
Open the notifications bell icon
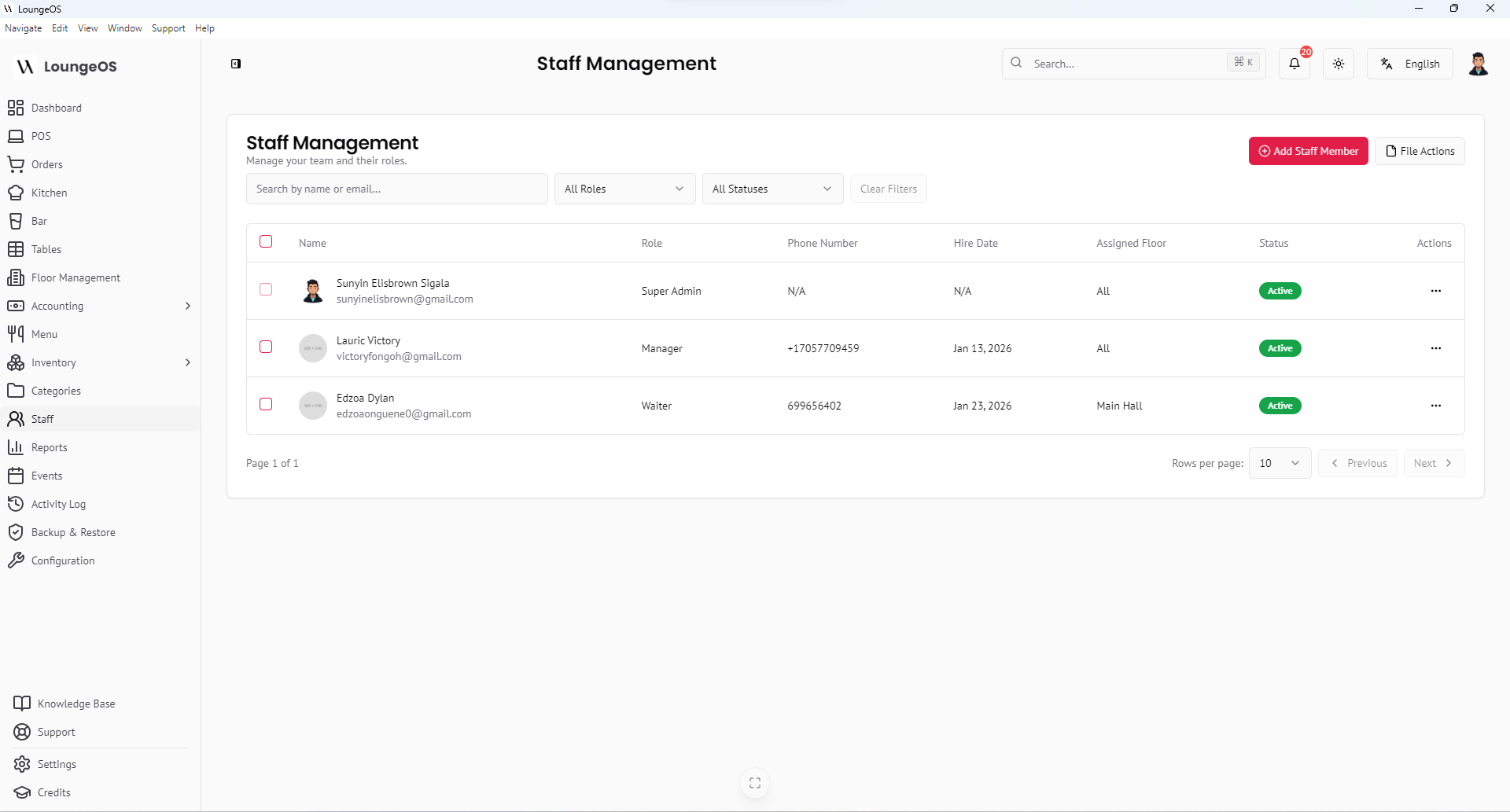pos(1294,64)
